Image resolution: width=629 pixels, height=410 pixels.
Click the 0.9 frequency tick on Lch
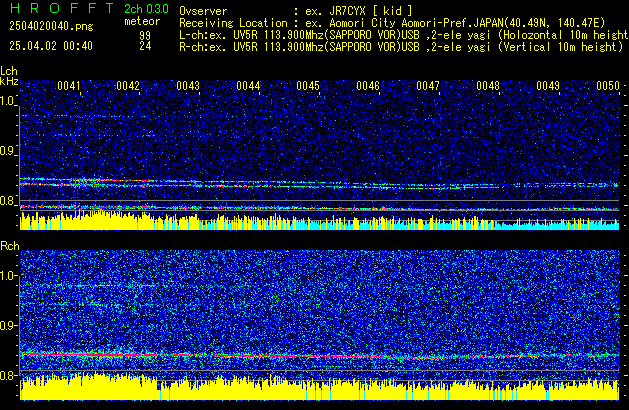pyautogui.click(x=8, y=151)
